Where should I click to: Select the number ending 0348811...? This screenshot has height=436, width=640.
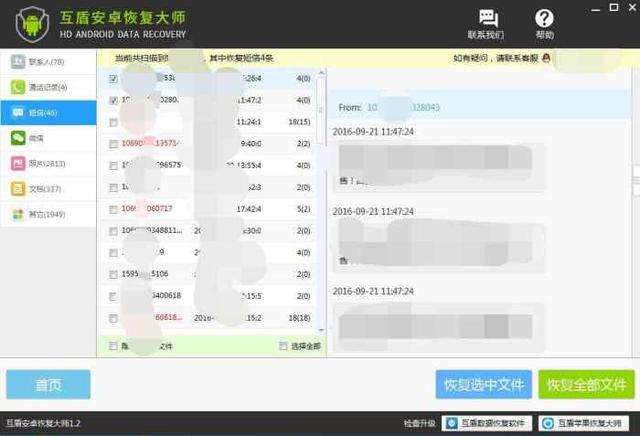pyautogui.click(x=152, y=230)
